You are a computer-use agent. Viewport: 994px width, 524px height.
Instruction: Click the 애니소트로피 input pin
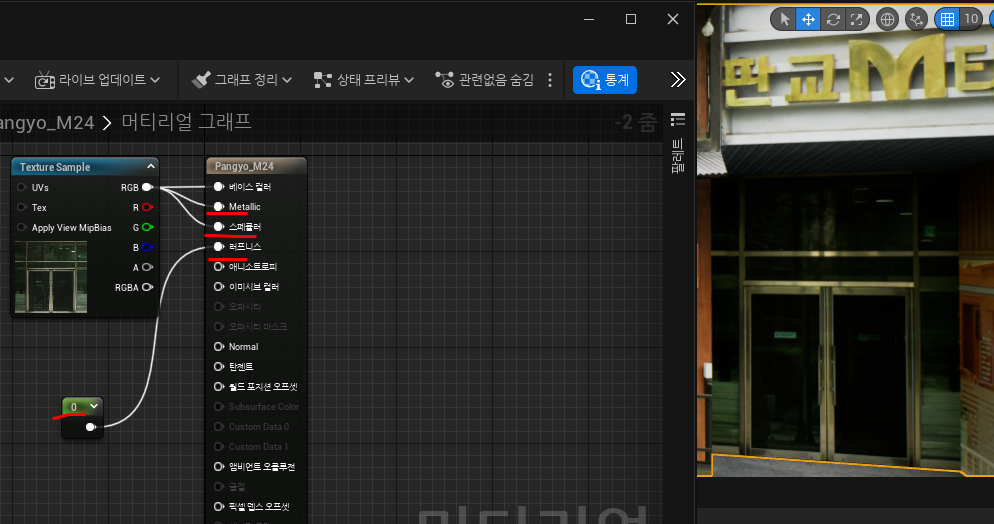pos(219,267)
